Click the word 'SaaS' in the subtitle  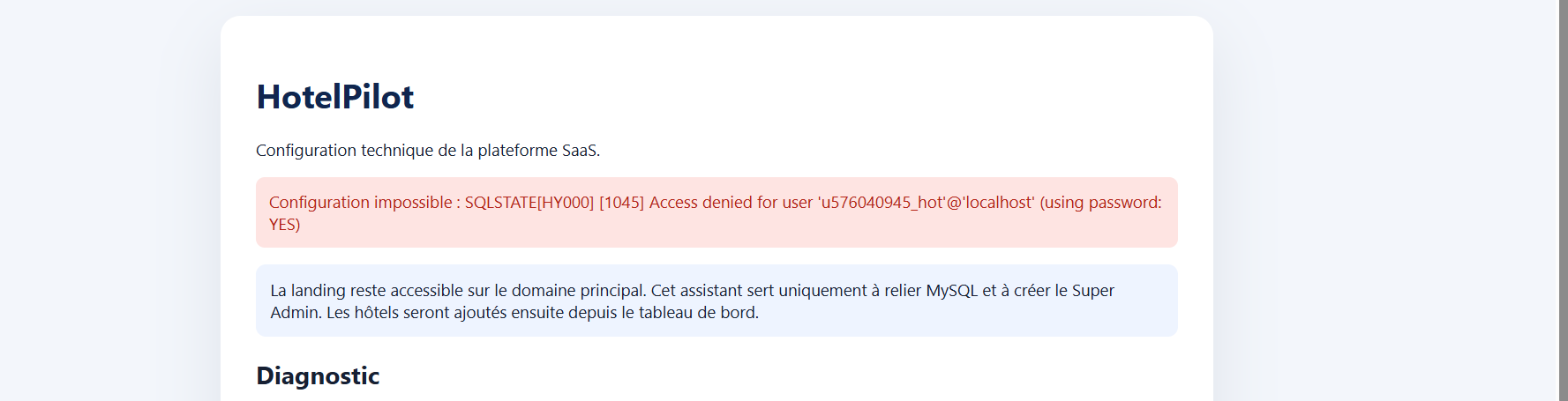pos(581,151)
